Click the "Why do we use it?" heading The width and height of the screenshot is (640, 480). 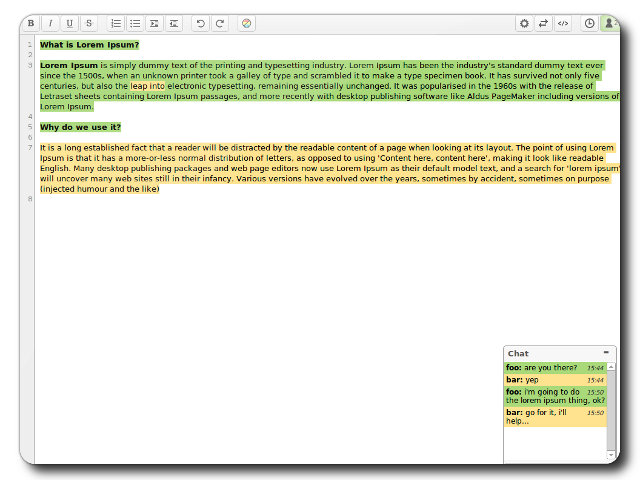pos(80,127)
